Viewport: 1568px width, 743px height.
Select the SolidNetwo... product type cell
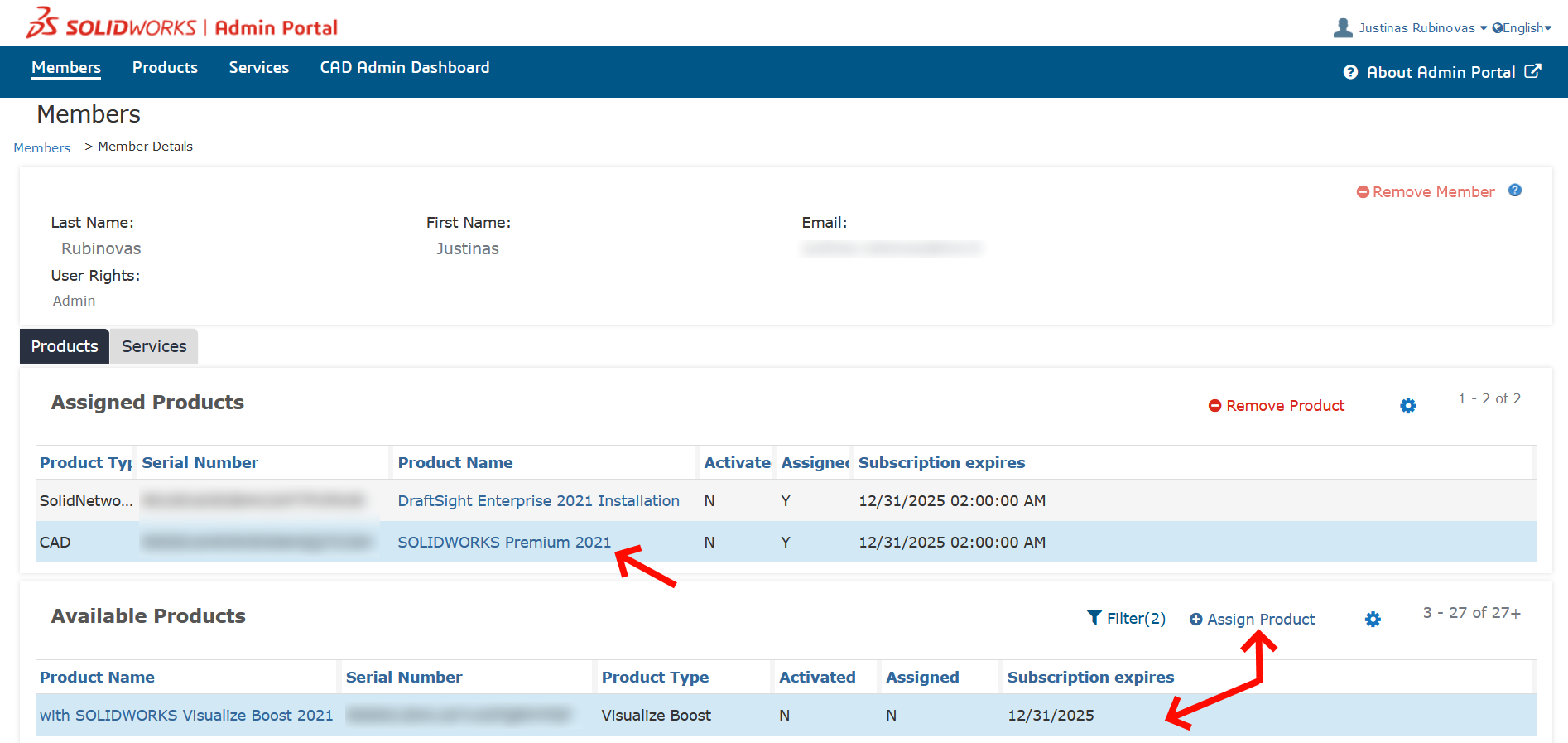(86, 501)
